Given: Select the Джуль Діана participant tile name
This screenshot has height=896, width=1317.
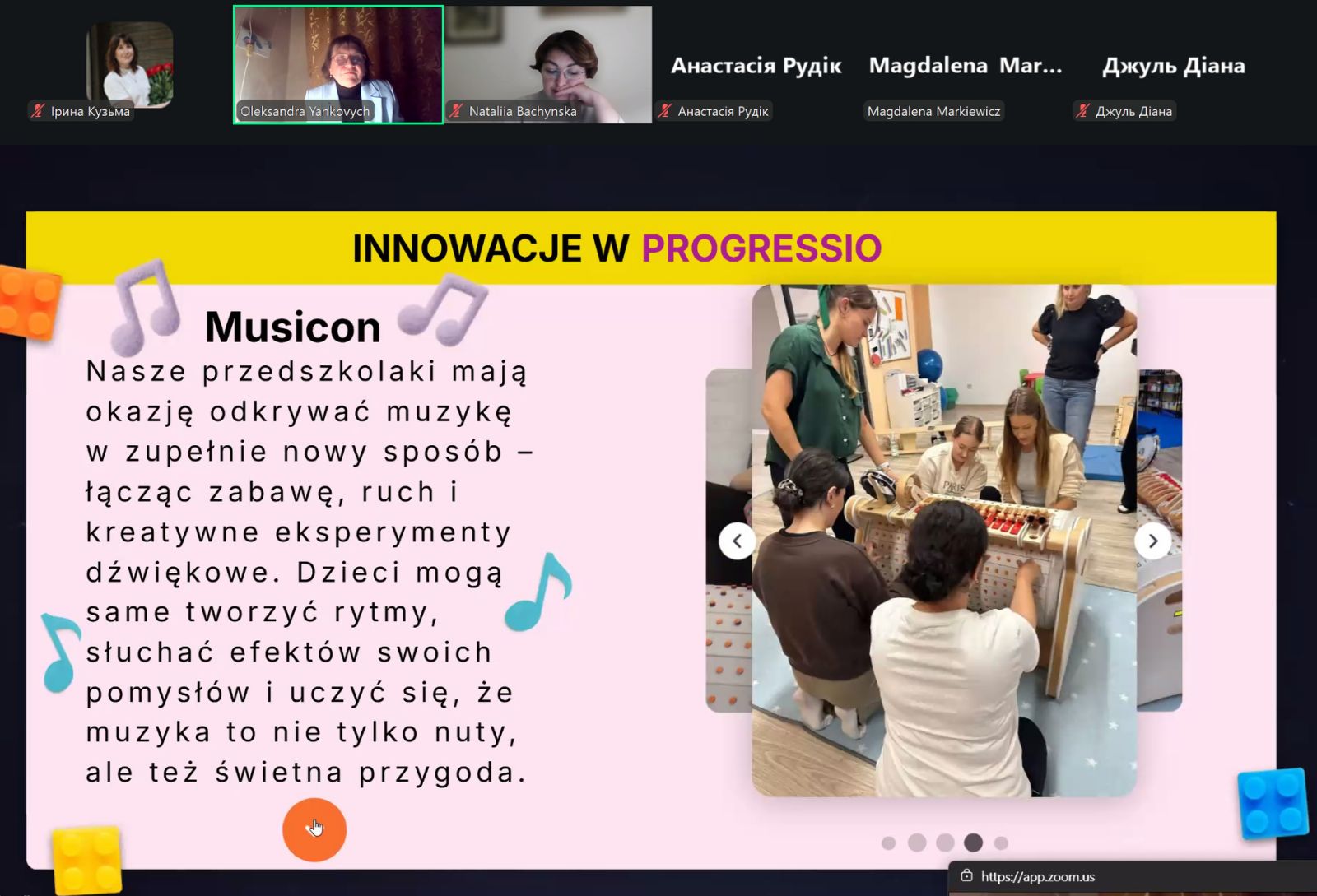Looking at the screenshot, I should [1174, 66].
